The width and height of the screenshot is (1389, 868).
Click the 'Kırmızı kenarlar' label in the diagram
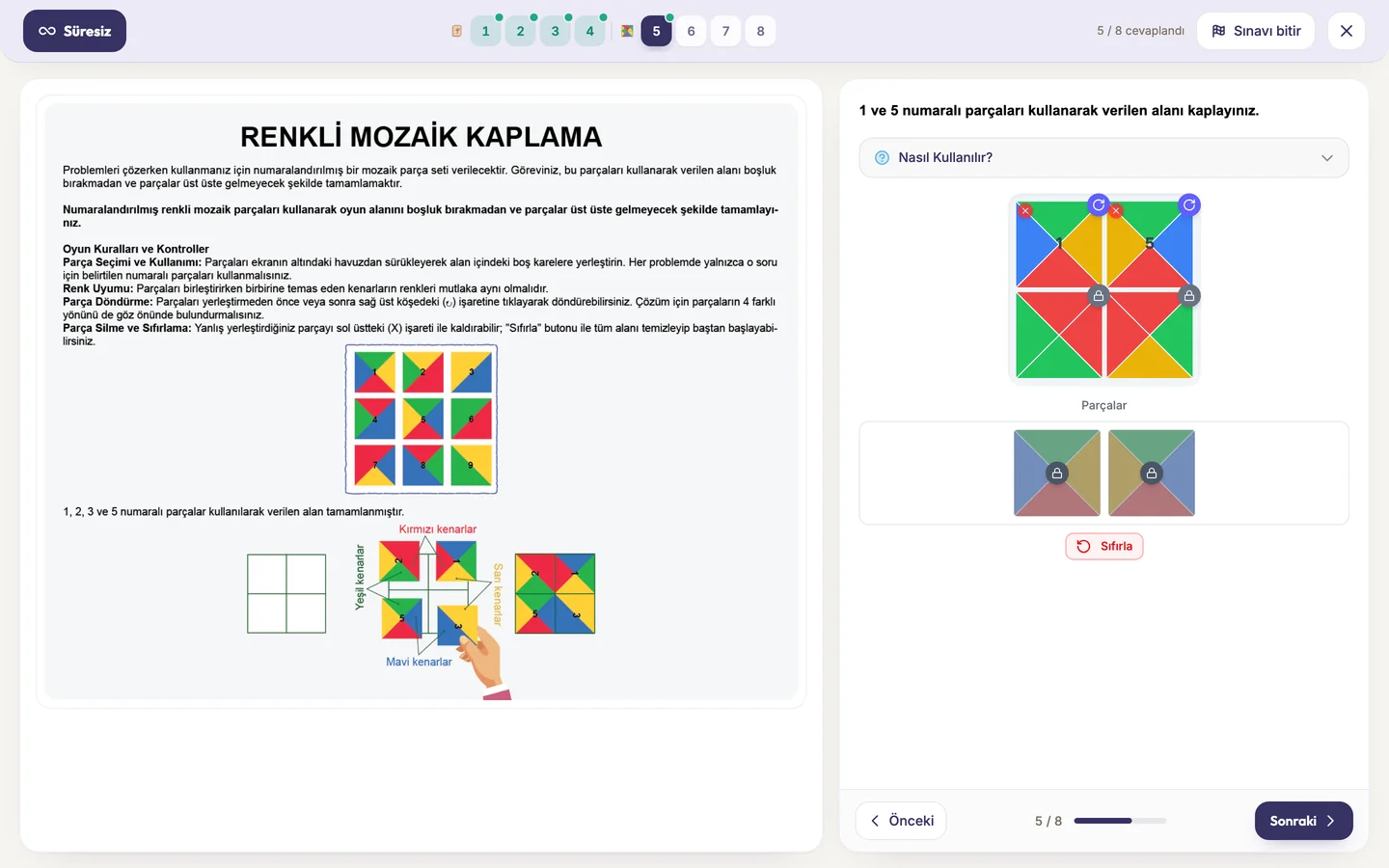[438, 529]
